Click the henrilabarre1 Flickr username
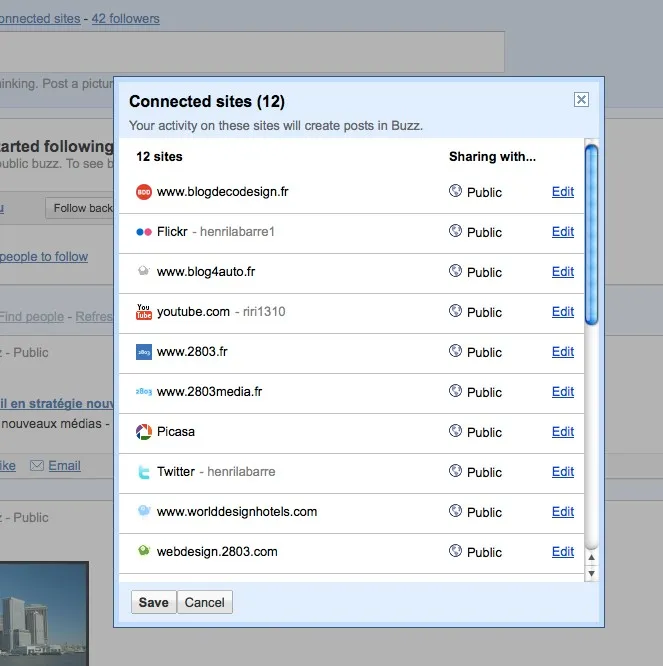This screenshot has height=666, width=663. 237,231
